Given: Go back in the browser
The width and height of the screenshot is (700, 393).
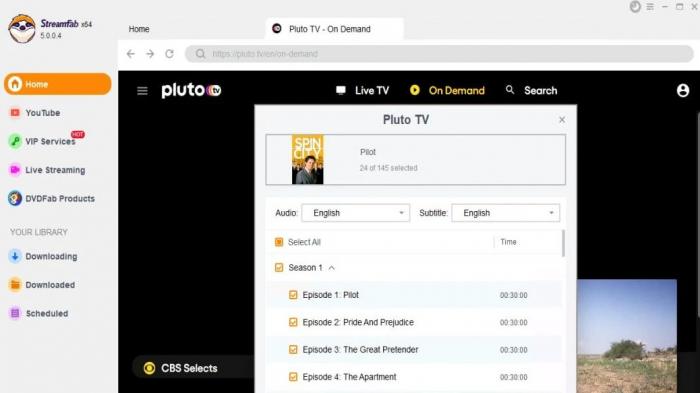Looking at the screenshot, I should pyautogui.click(x=130, y=54).
